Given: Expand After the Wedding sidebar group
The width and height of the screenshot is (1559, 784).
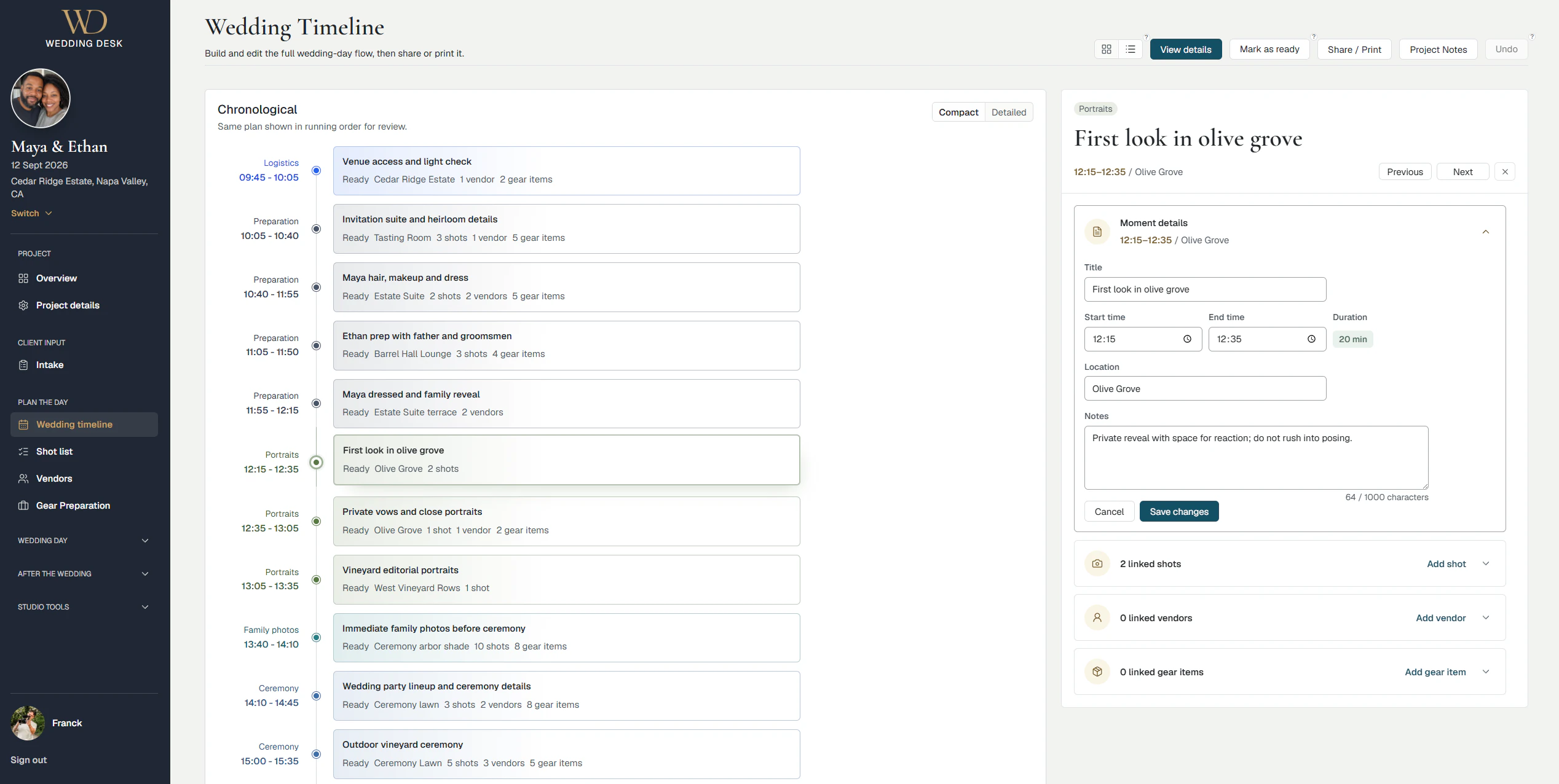Looking at the screenshot, I should 84,574.
